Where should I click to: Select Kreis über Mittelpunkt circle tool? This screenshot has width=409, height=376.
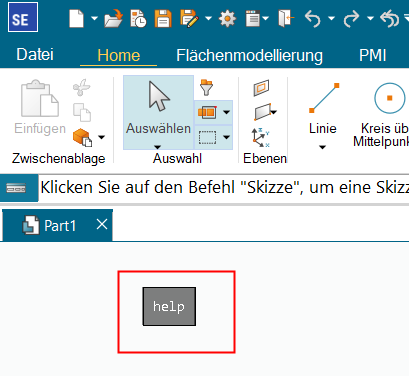click(x=382, y=114)
